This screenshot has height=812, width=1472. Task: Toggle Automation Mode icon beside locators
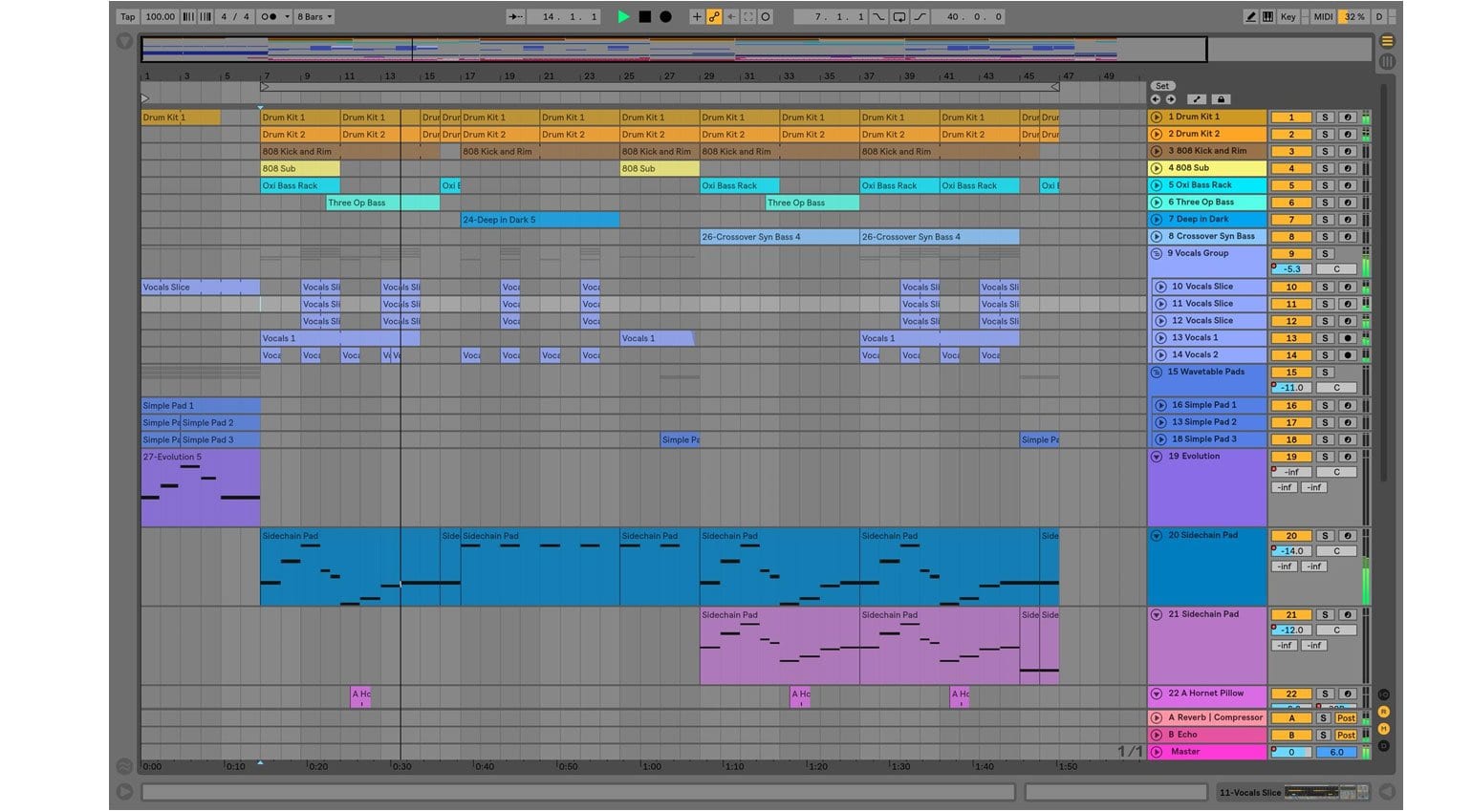coord(1196,99)
